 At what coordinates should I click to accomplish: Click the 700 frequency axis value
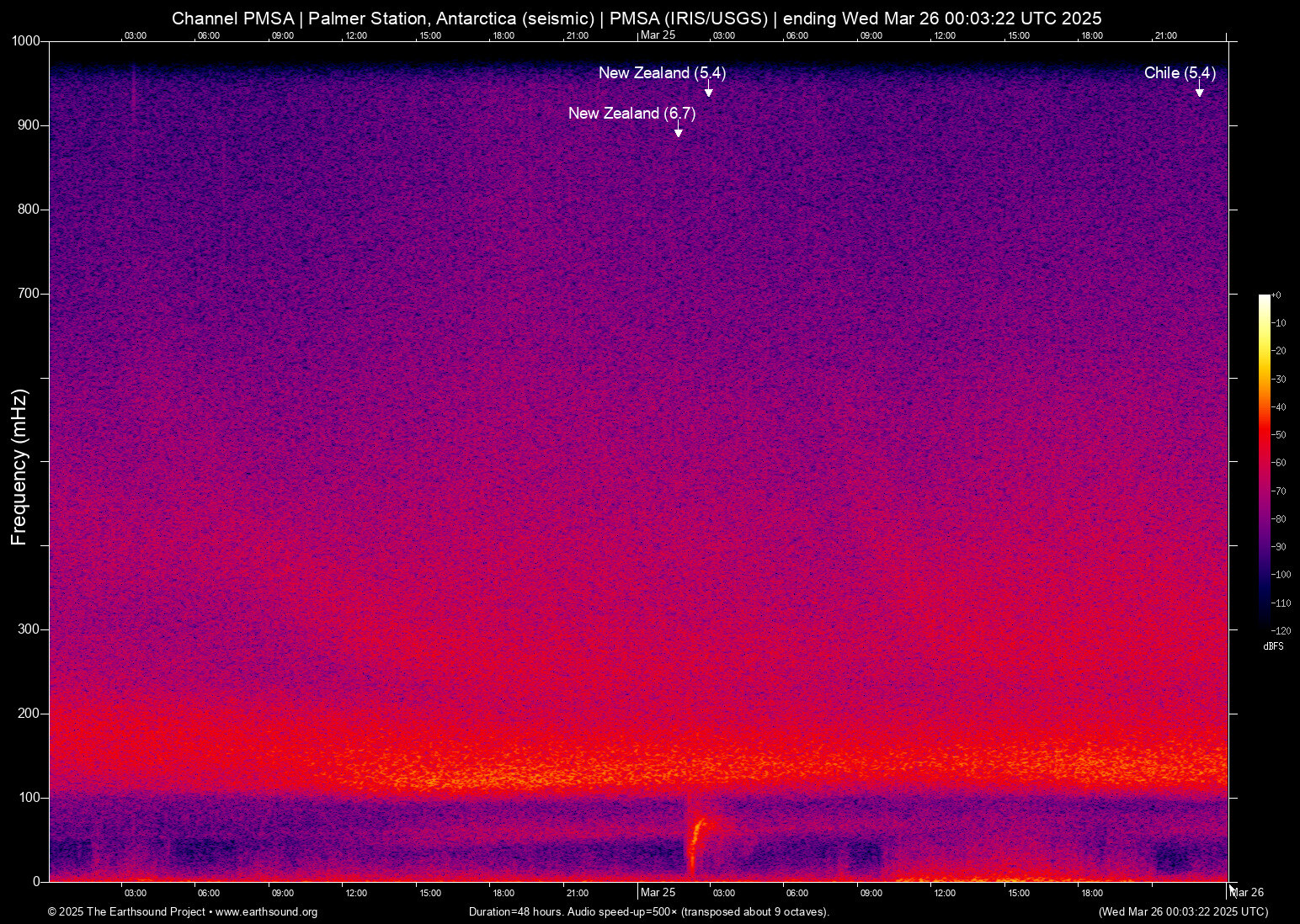tap(29, 294)
